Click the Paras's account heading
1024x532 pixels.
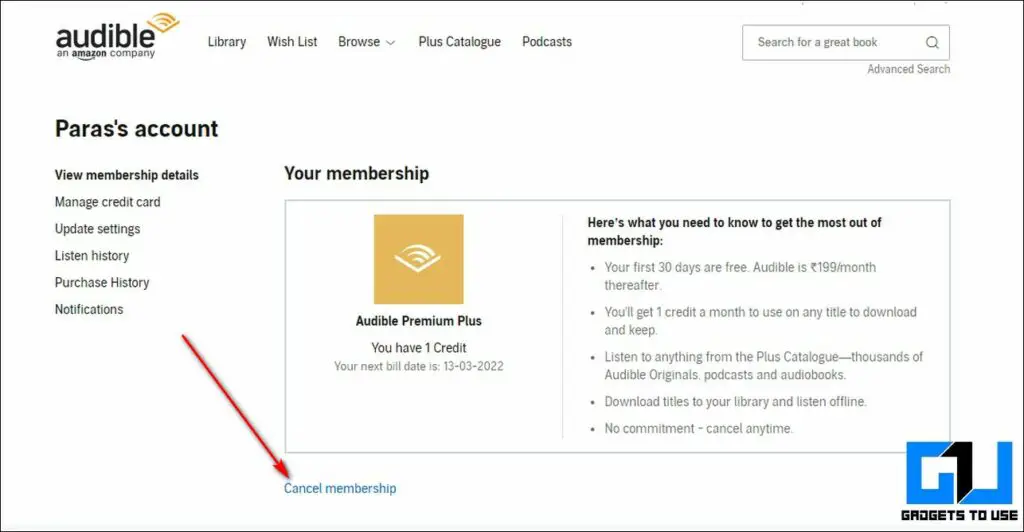[x=136, y=129]
